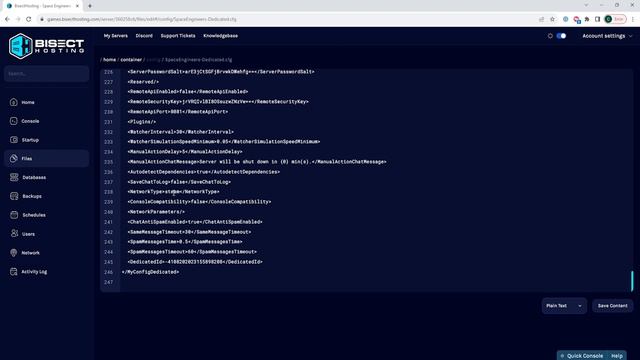Click the RemoteApiEnabled false line
The height and width of the screenshot is (360, 640).
tap(188, 91)
